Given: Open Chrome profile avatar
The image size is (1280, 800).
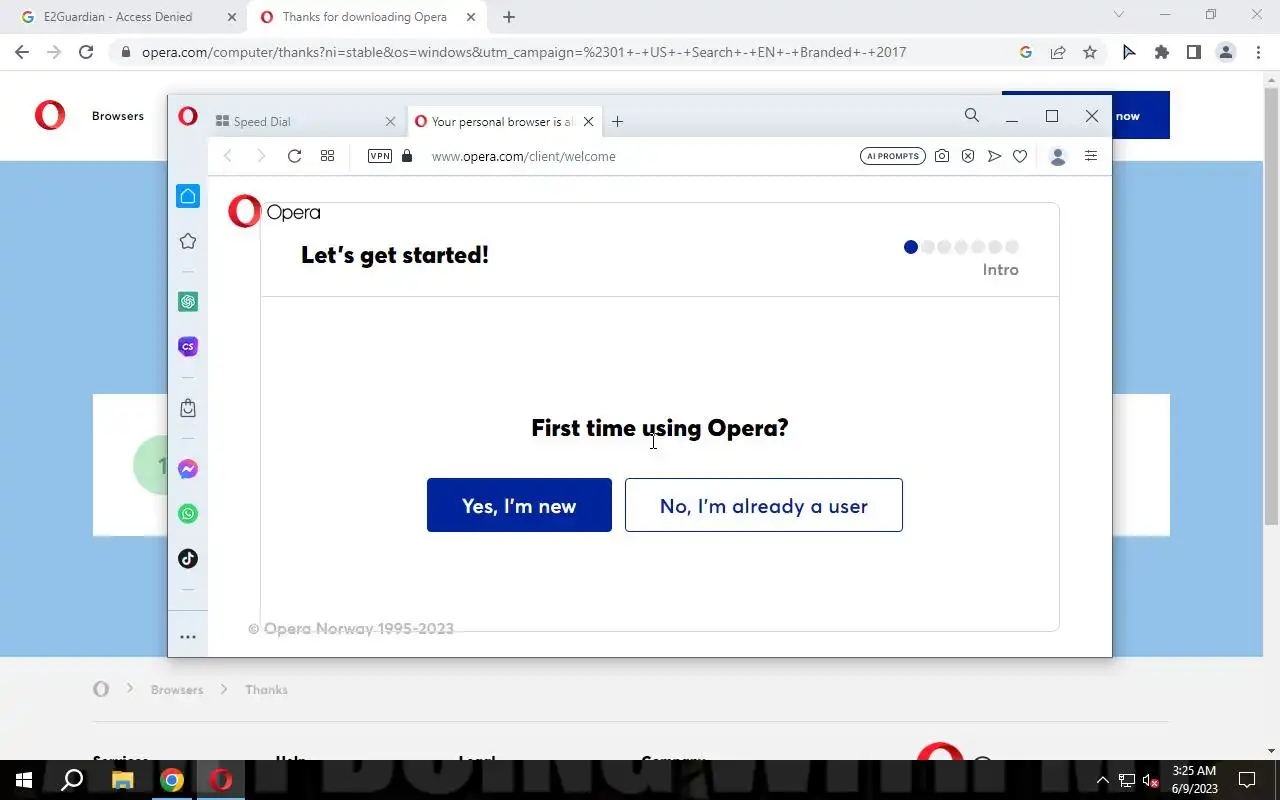Looking at the screenshot, I should 1226,52.
